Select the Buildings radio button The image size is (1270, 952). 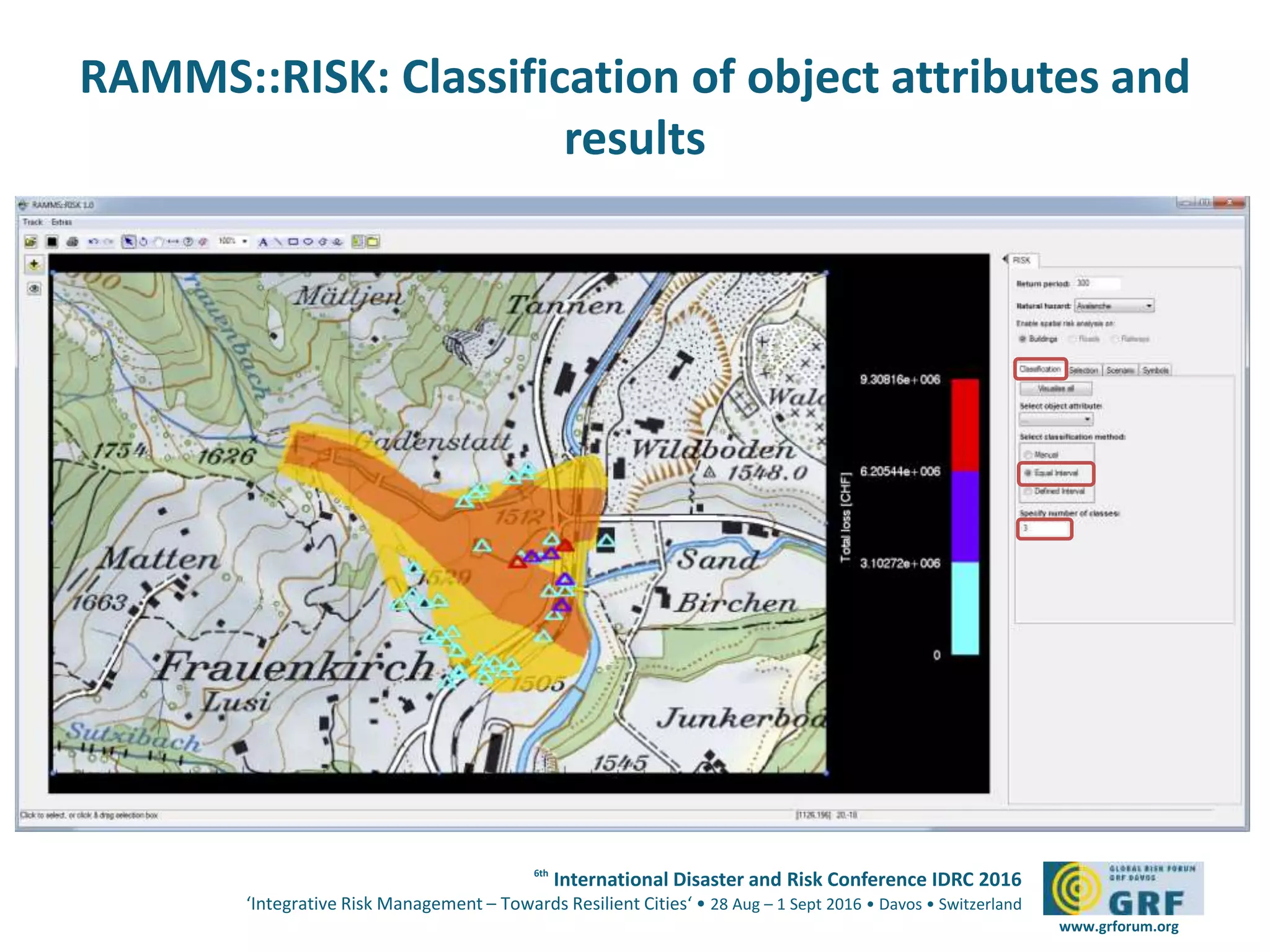click(x=1023, y=339)
